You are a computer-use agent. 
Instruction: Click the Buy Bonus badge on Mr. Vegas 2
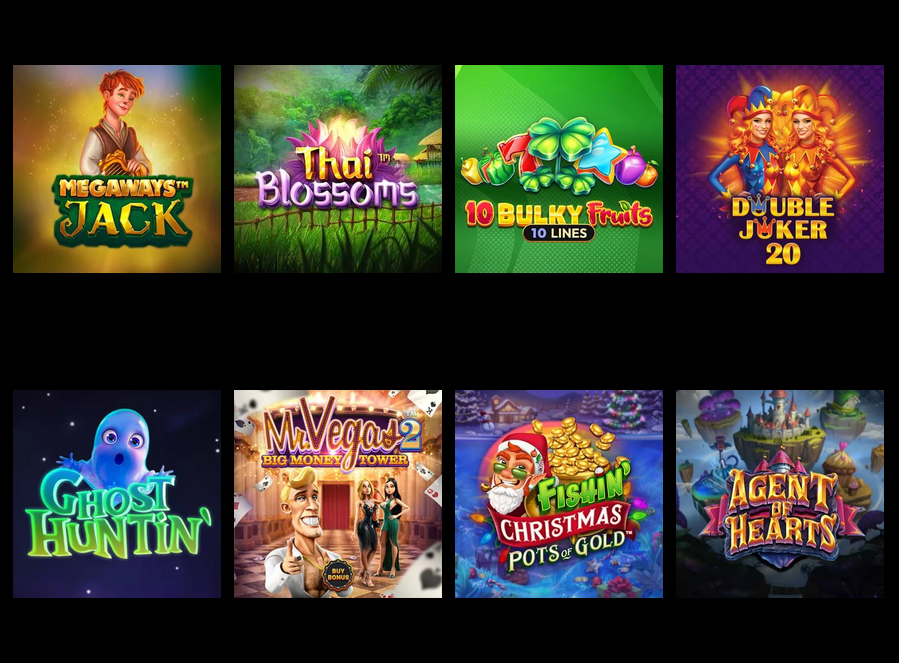tap(338, 574)
